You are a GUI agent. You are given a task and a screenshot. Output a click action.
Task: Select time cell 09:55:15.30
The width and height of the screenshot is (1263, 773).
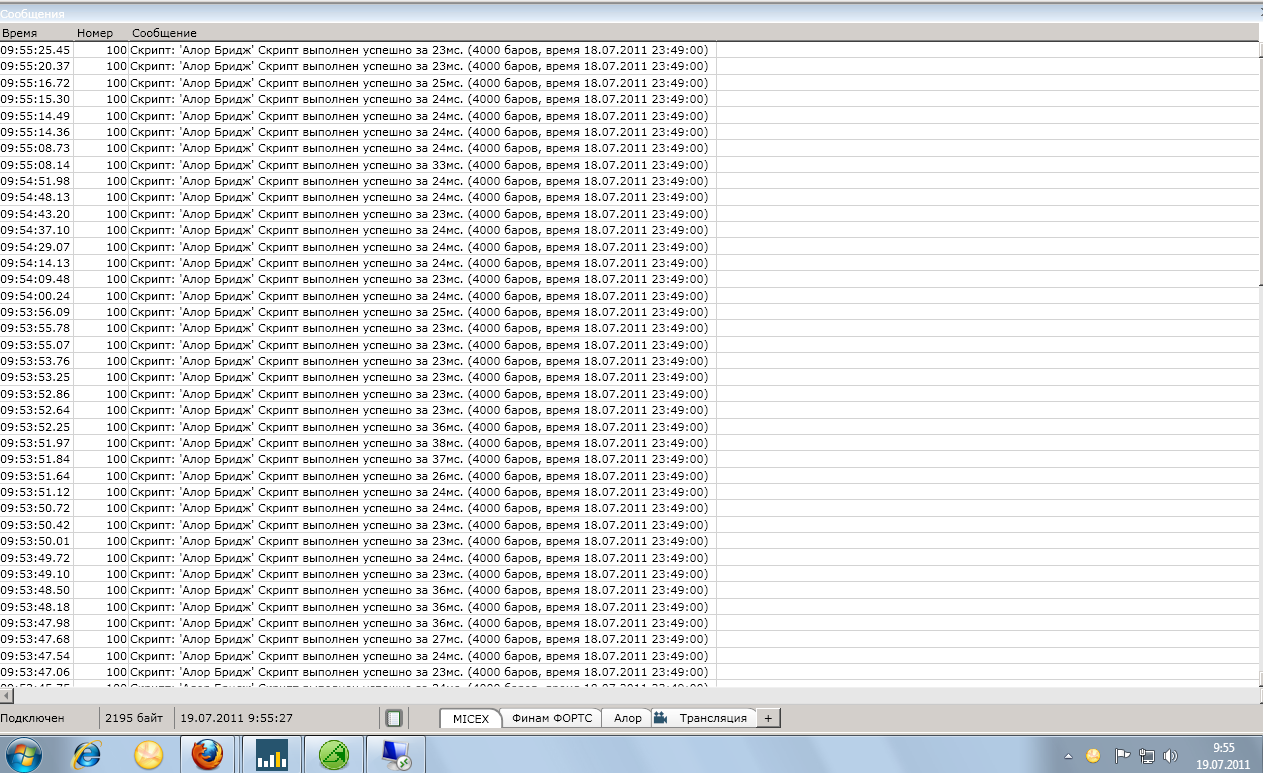coord(36,99)
